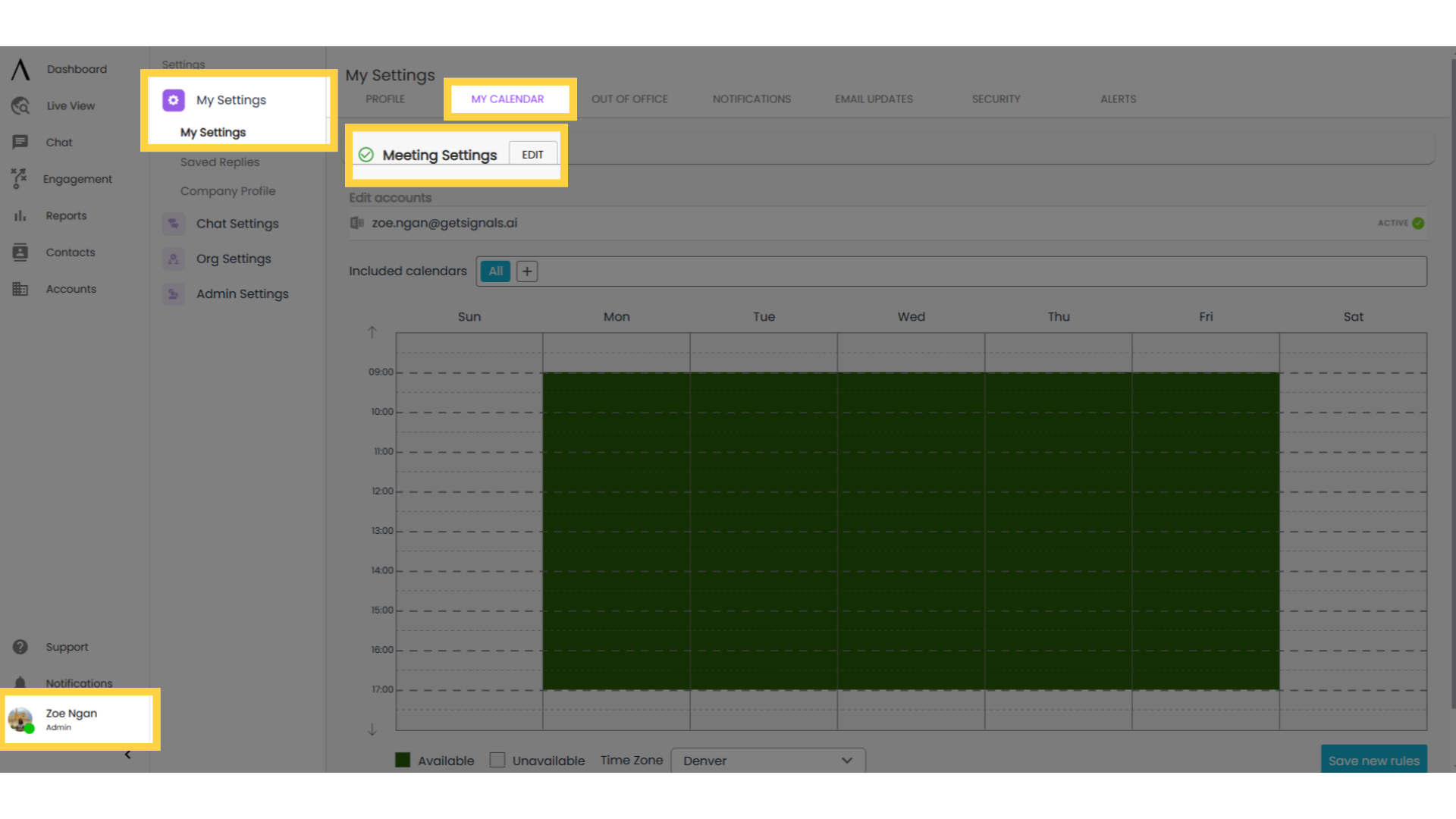Click the collapse sidebar arrow

click(x=128, y=754)
